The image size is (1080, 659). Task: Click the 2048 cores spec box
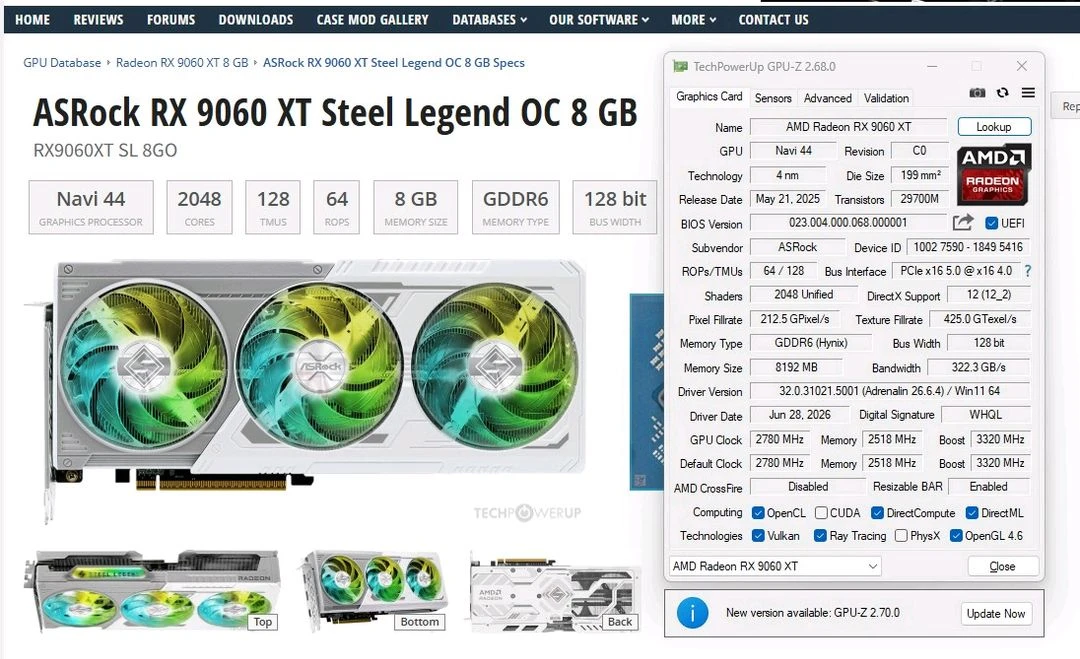click(199, 207)
